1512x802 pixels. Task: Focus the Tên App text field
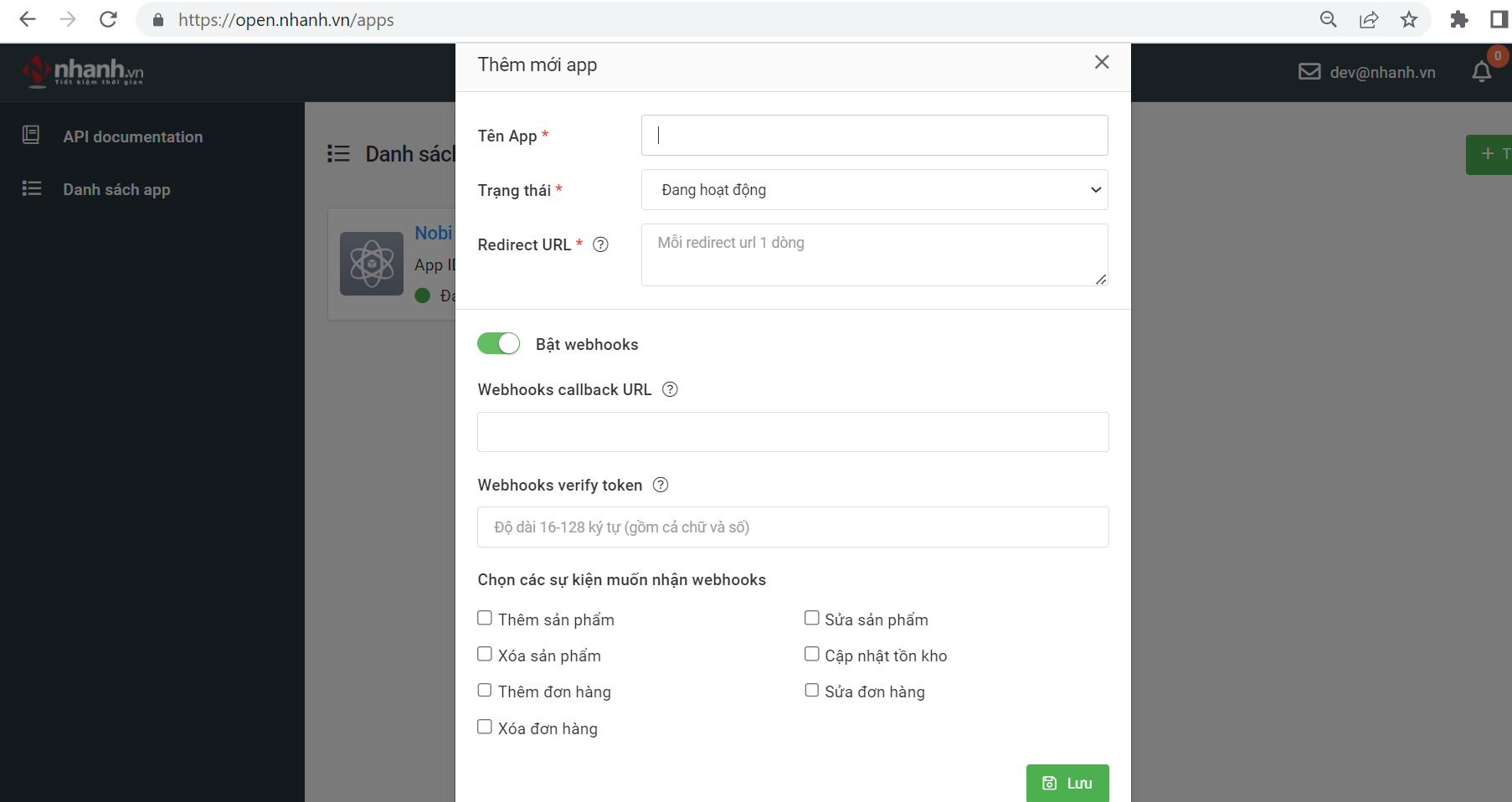point(874,136)
